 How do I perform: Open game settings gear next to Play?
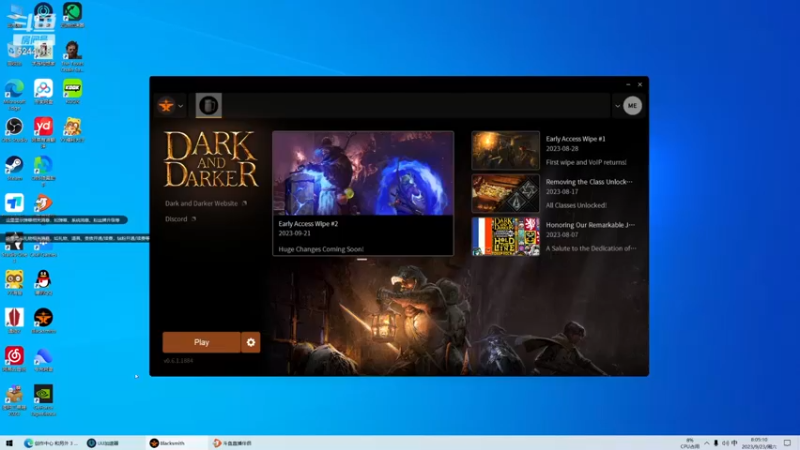[251, 342]
